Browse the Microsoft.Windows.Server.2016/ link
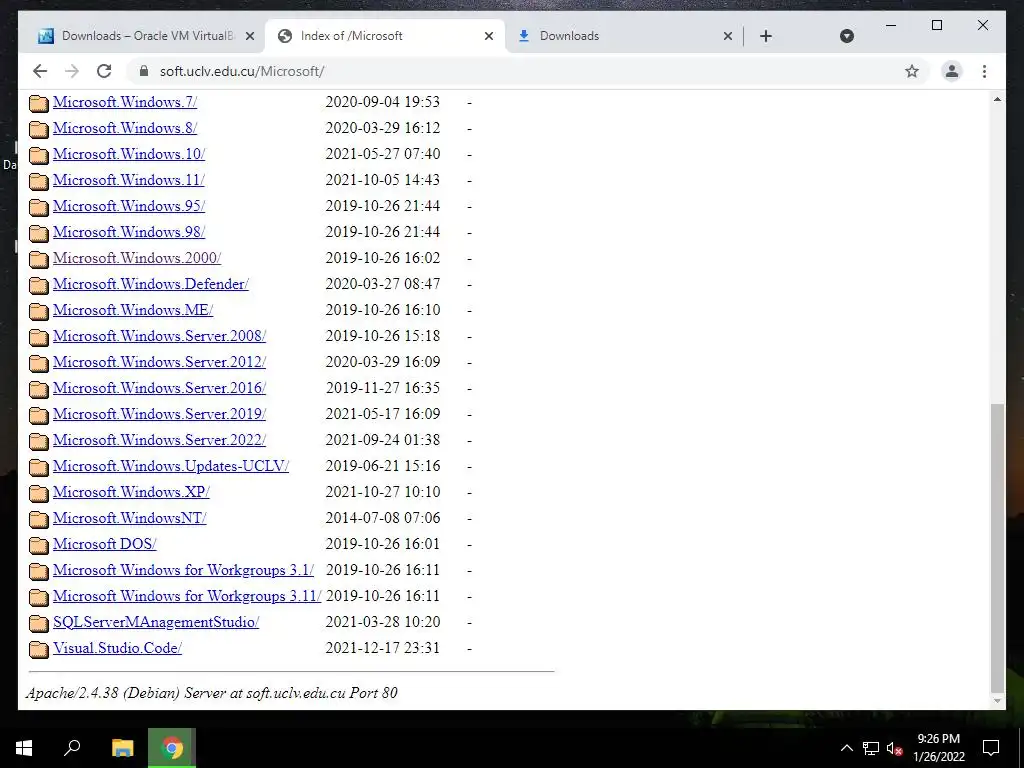1024x768 pixels. 159,388
